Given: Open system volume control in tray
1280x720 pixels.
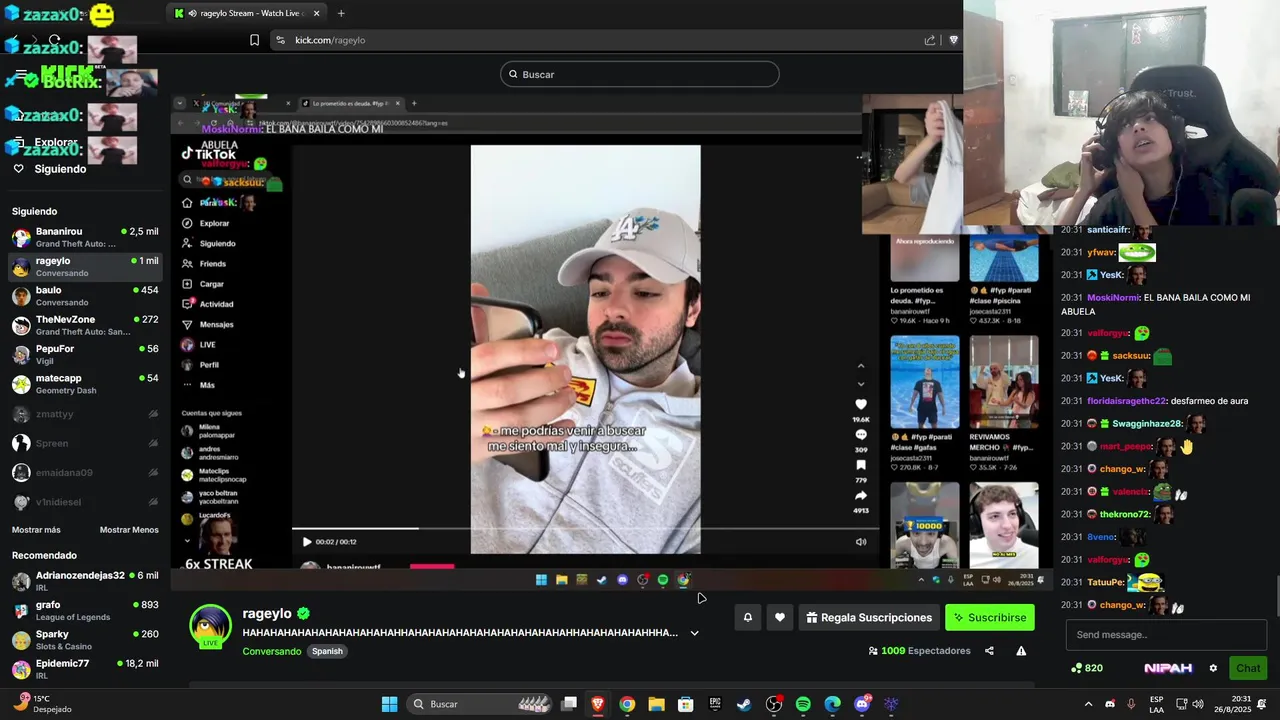Looking at the screenshot, I should click(x=1198, y=704).
